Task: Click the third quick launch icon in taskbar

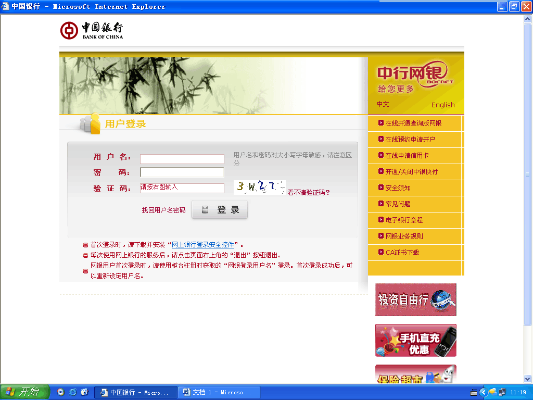Action: coord(84,392)
